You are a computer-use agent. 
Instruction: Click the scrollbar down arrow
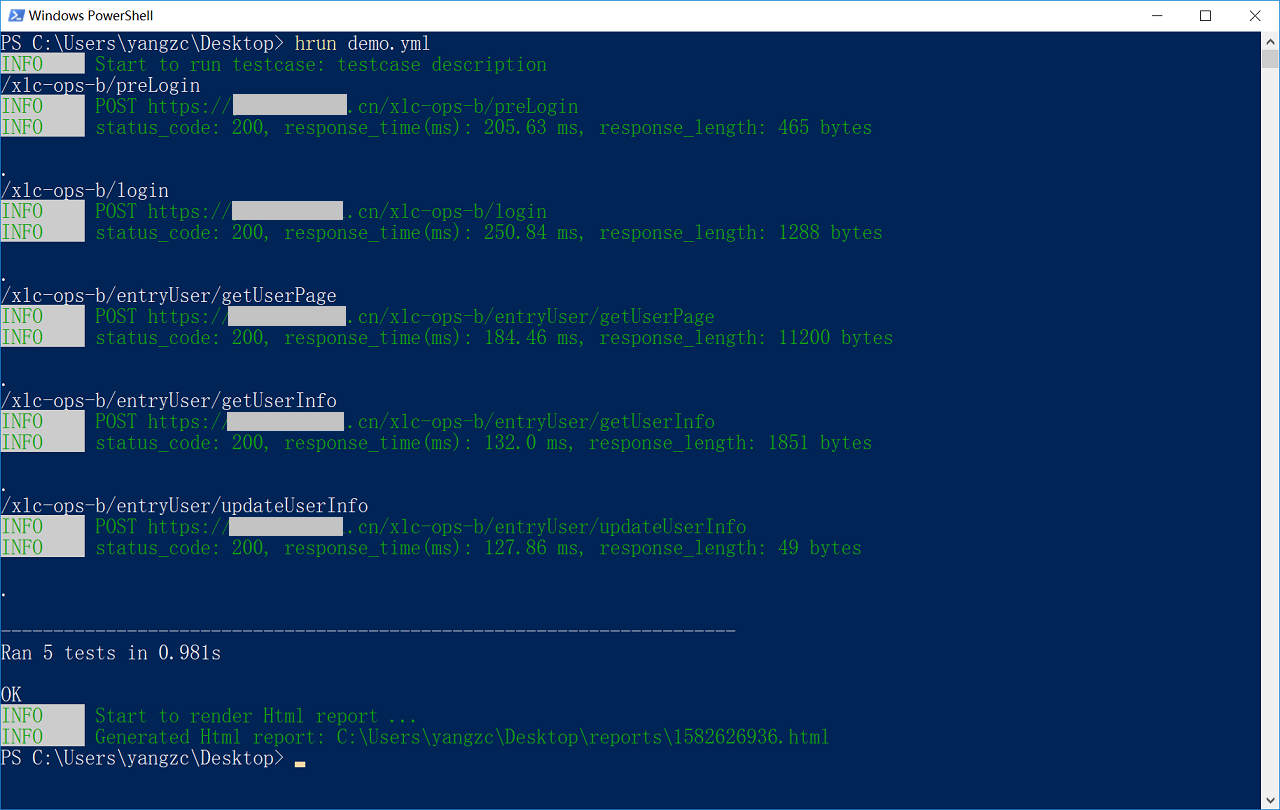(x=1270, y=800)
